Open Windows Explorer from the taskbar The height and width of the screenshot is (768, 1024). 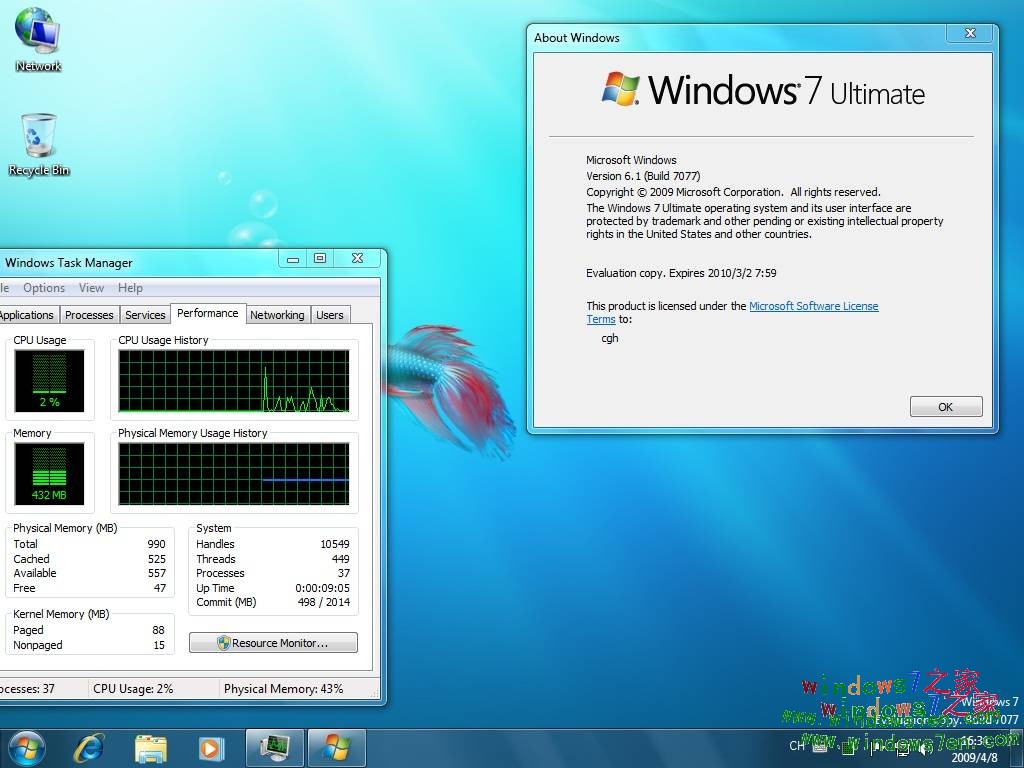(x=151, y=747)
